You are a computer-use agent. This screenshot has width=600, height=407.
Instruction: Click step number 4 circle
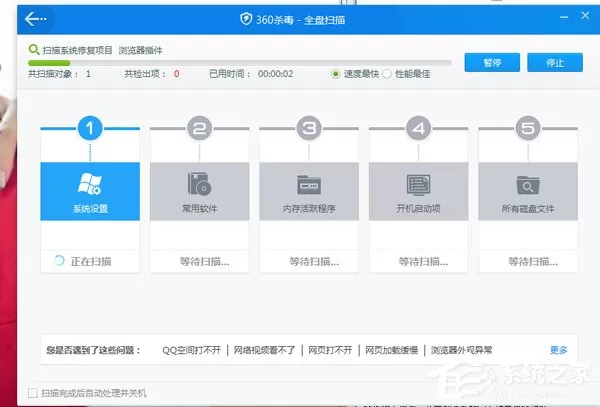[x=418, y=128]
